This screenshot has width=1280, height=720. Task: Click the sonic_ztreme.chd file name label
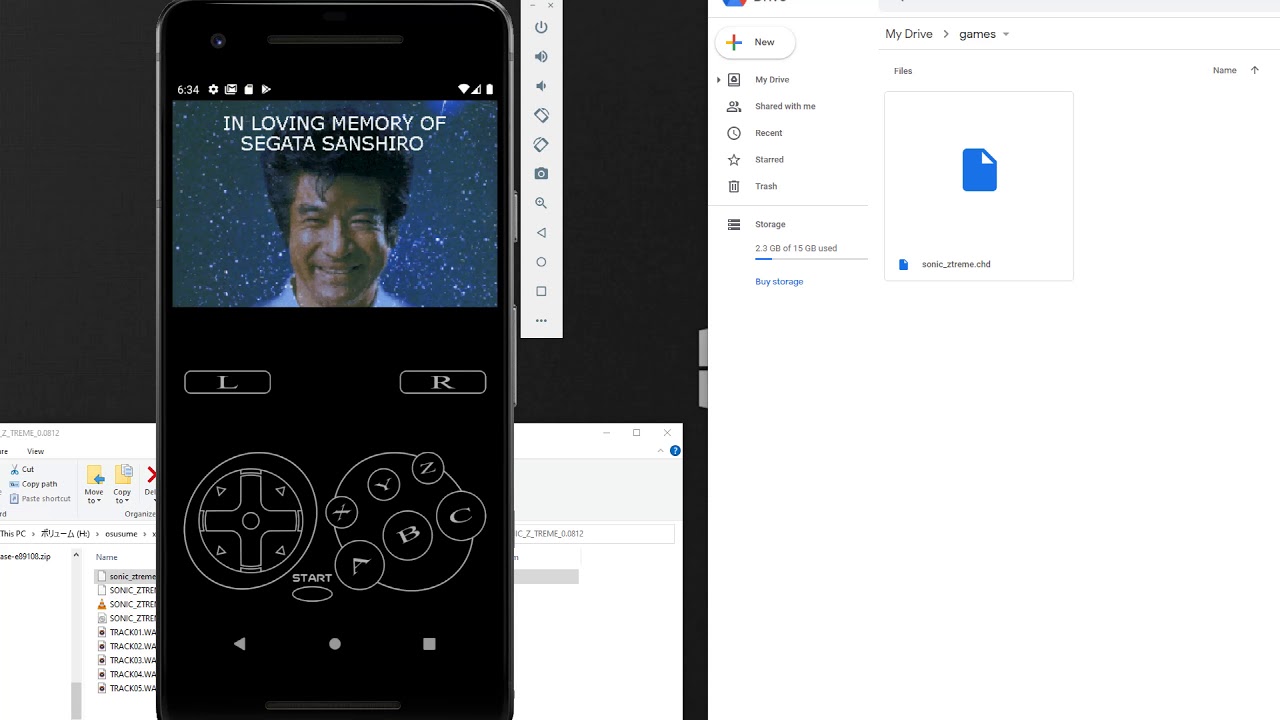(x=956, y=264)
